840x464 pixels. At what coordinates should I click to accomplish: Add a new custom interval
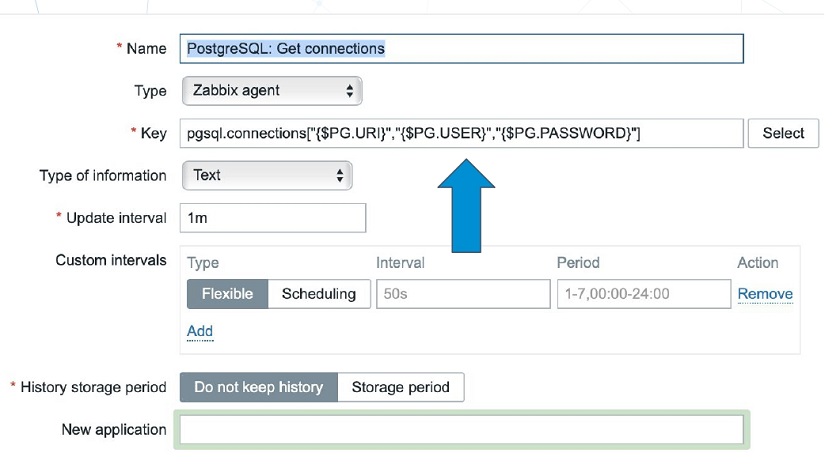[x=200, y=331]
